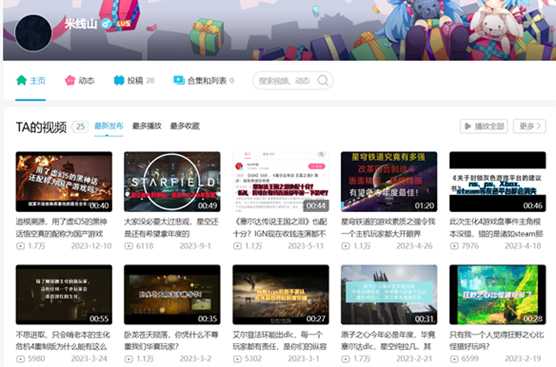
Task: Open the 动态 tab
Action: pyautogui.click(x=80, y=80)
